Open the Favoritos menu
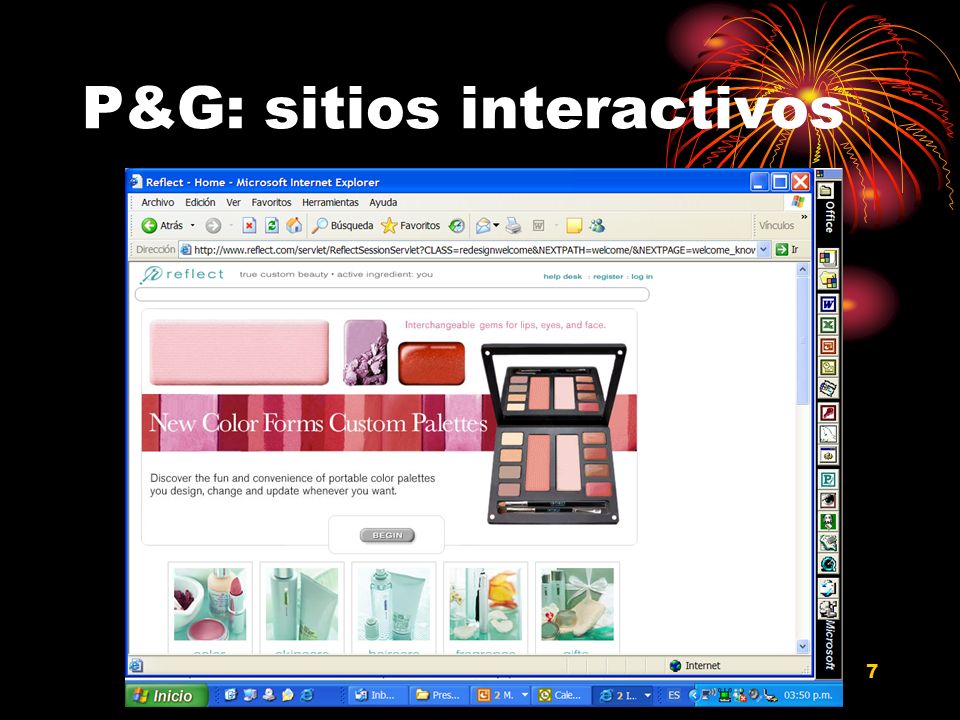 click(x=271, y=203)
